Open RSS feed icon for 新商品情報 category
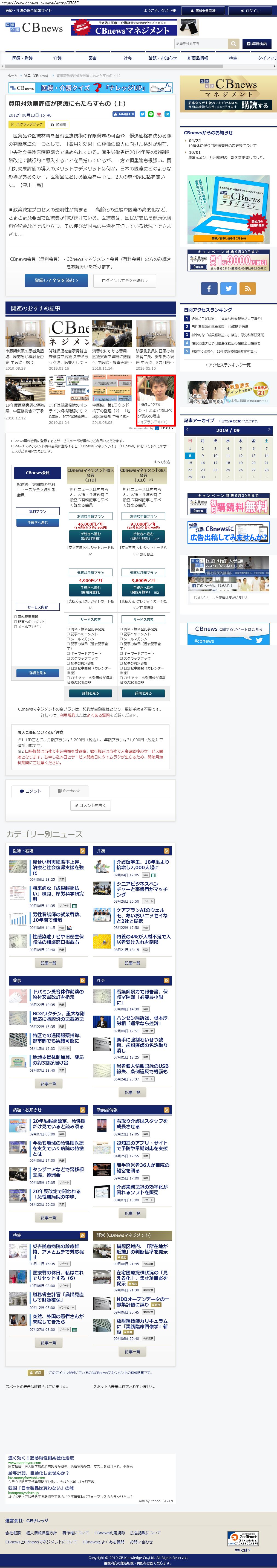This screenshot has width=277, height=1568. pos(166,1110)
